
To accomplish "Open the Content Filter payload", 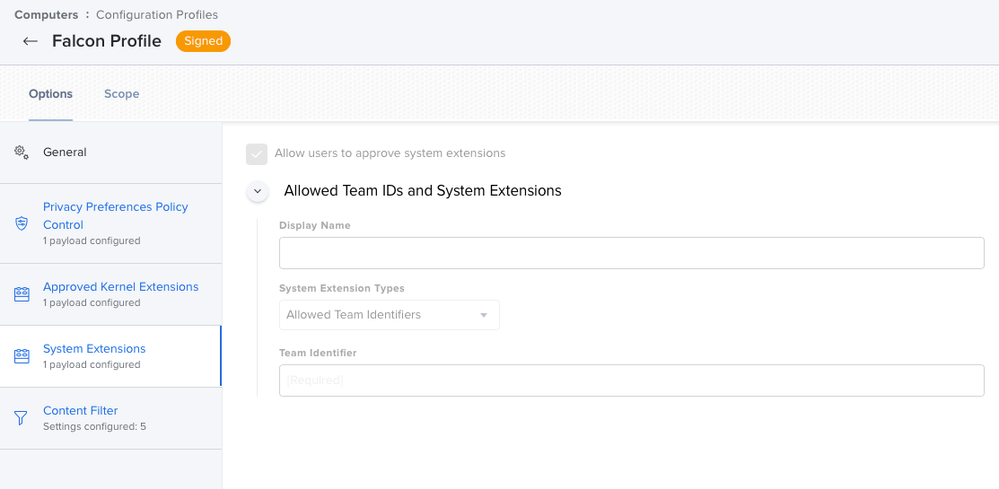I will pos(111,418).
